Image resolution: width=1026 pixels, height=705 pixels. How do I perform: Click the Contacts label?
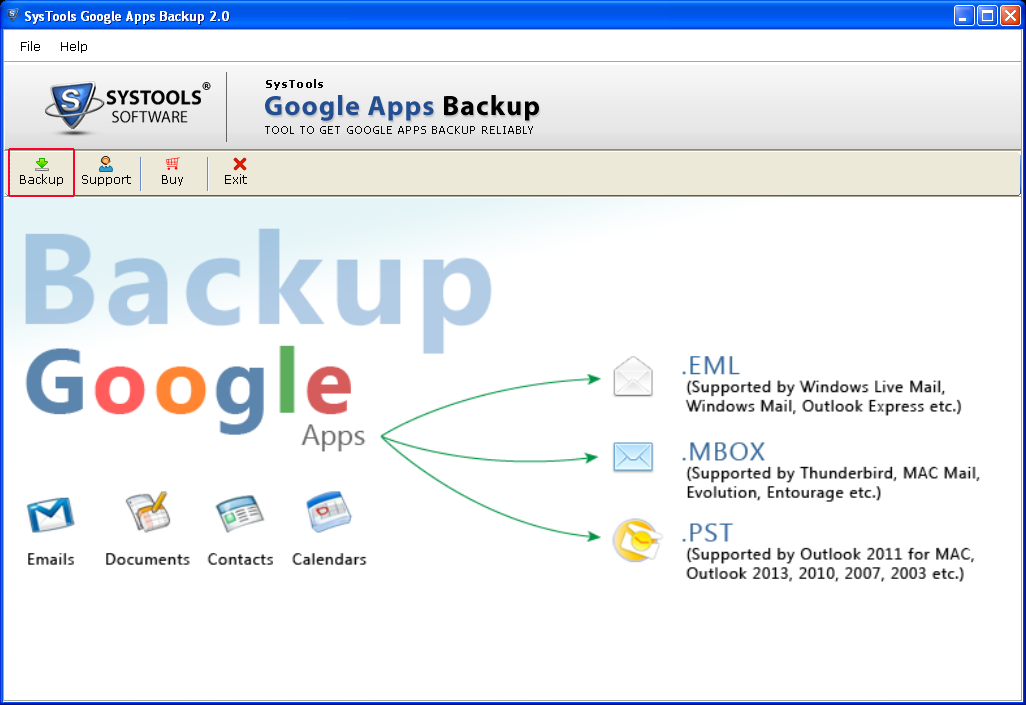click(240, 560)
